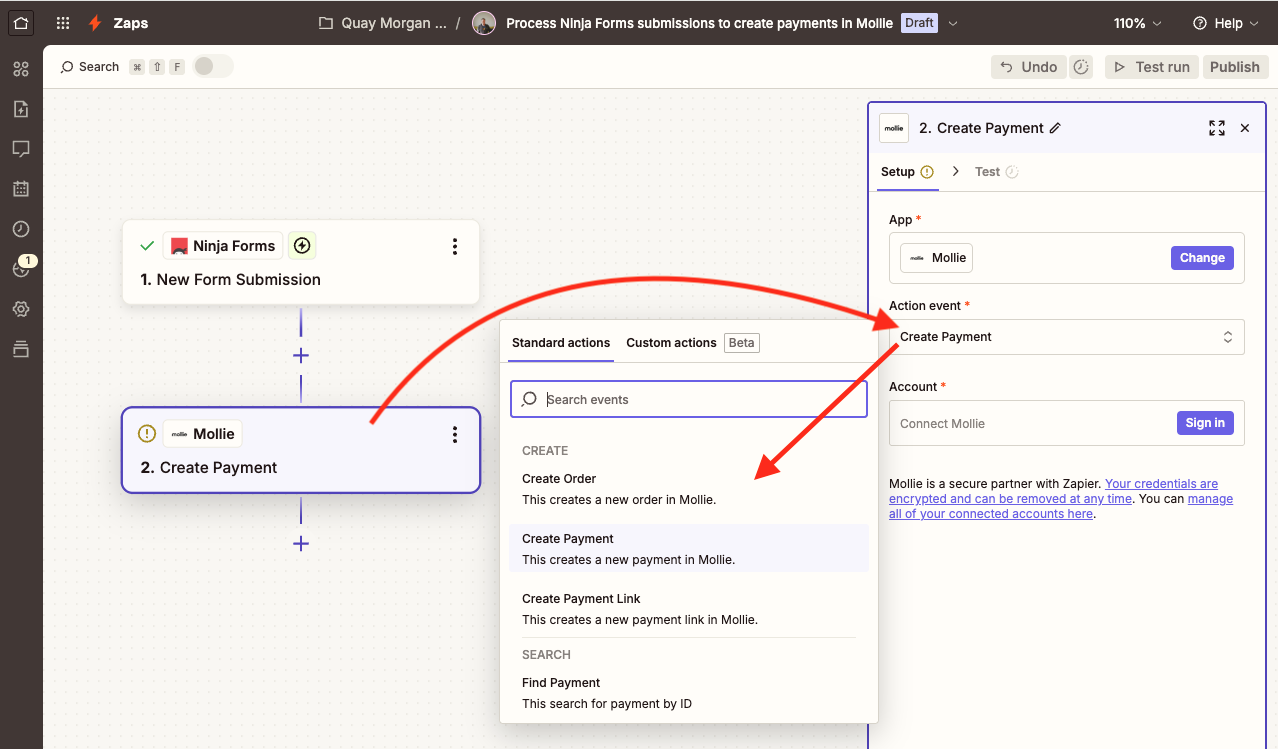The width and height of the screenshot is (1278, 749).
Task: Open the Mollie step three-dot menu
Action: [x=455, y=434]
